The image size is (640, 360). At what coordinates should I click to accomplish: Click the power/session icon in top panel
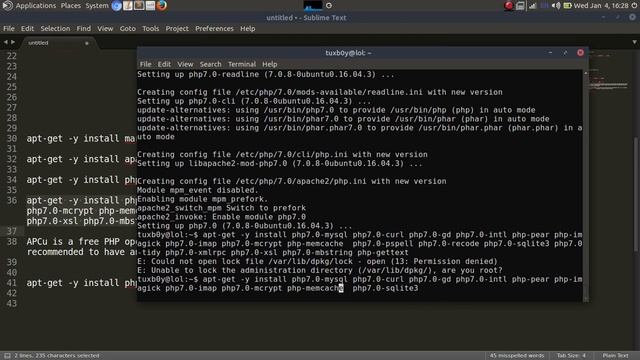(x=634, y=6)
